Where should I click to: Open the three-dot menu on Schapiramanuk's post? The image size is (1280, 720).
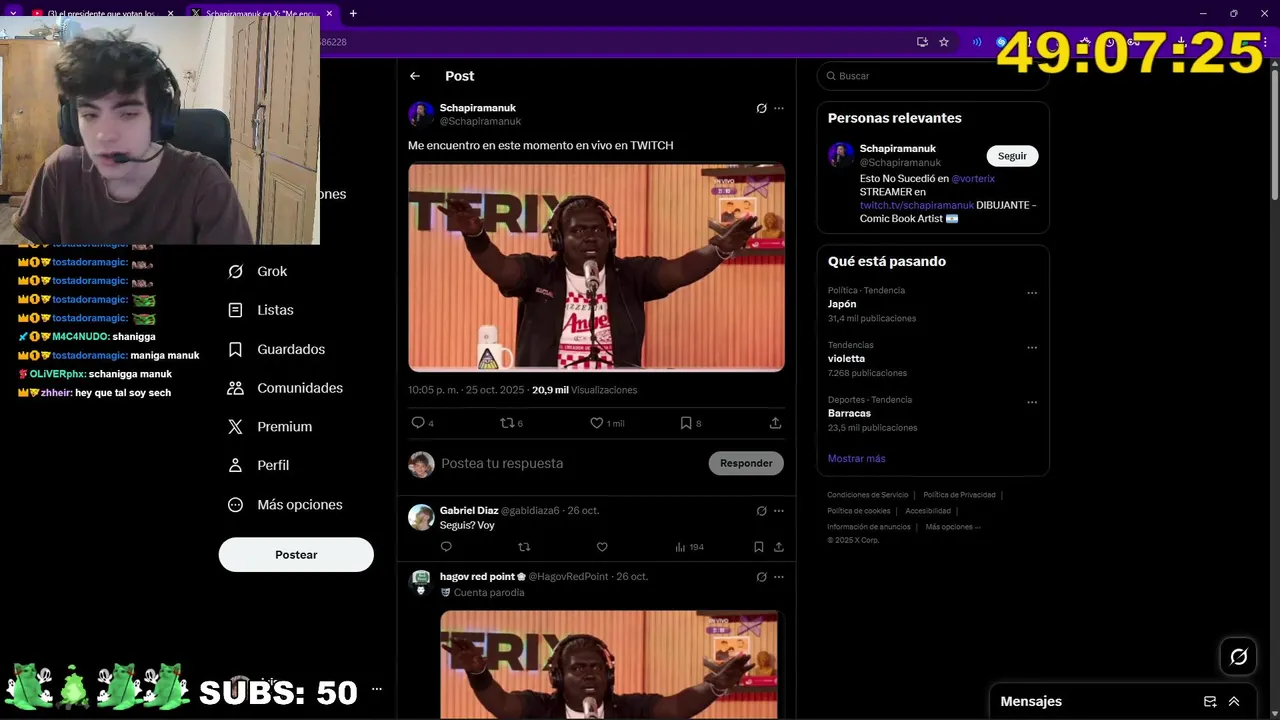[779, 108]
